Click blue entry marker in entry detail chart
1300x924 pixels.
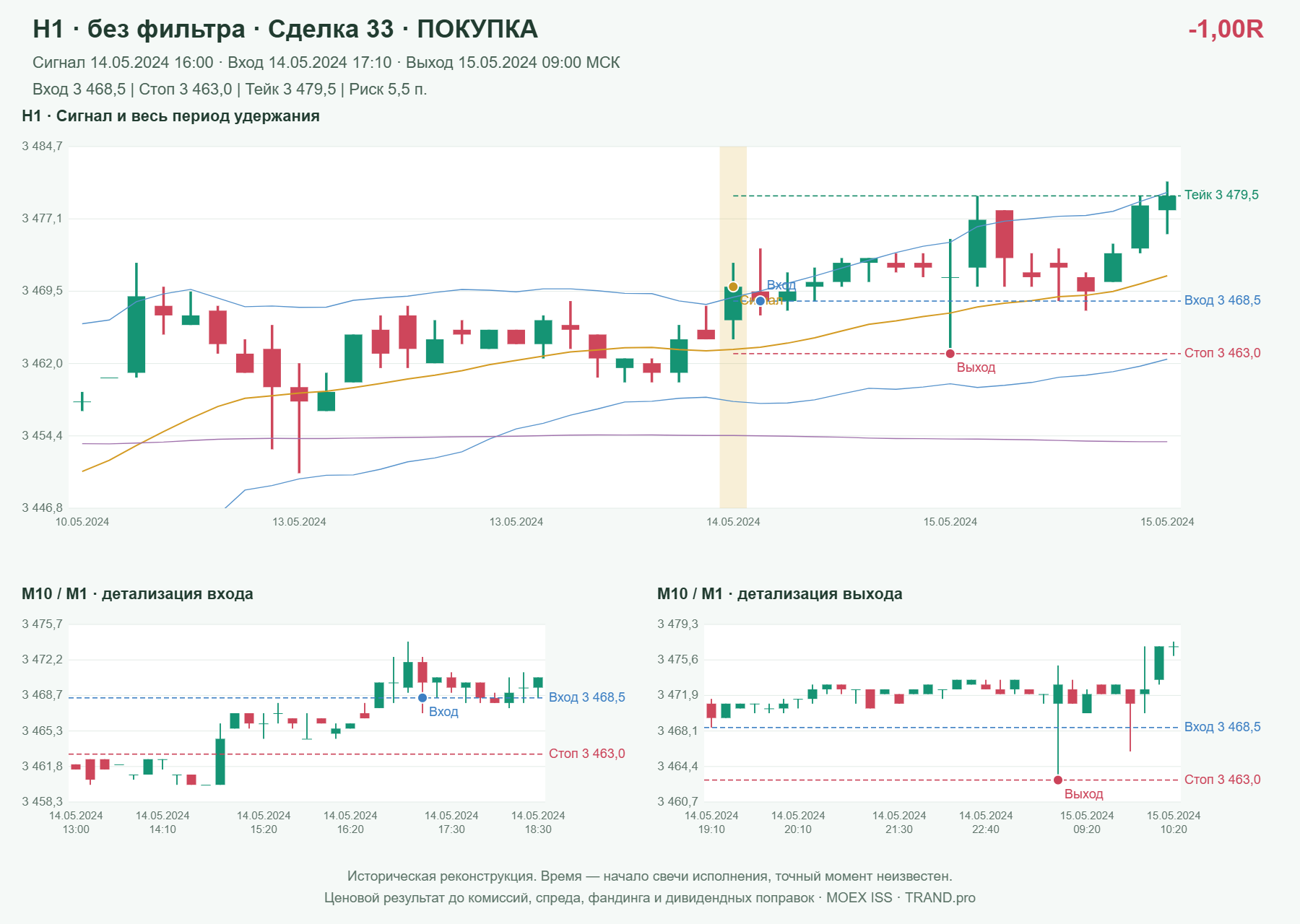pyautogui.click(x=422, y=698)
